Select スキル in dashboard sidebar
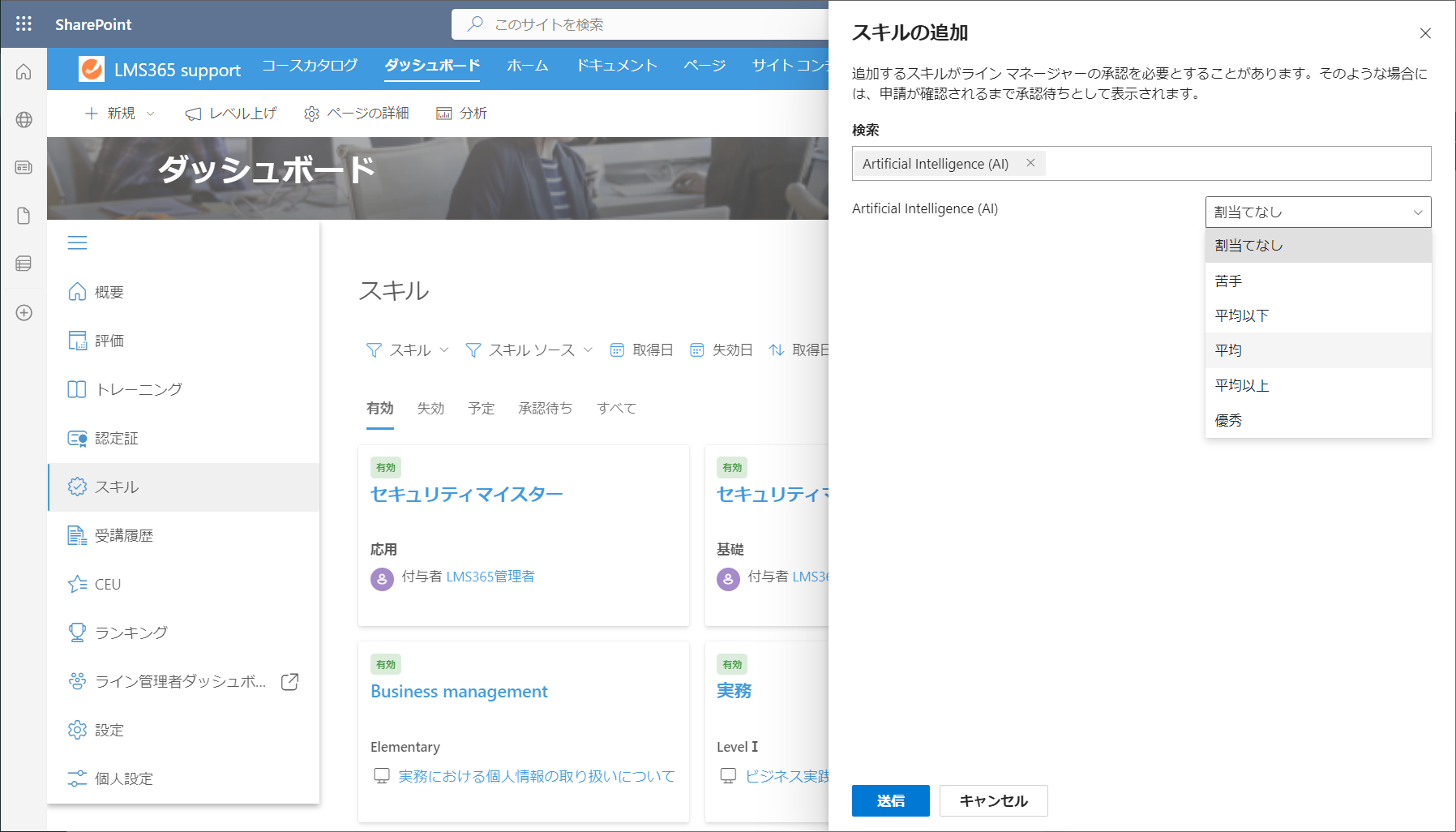Image resolution: width=1456 pixels, height=832 pixels. pos(184,487)
